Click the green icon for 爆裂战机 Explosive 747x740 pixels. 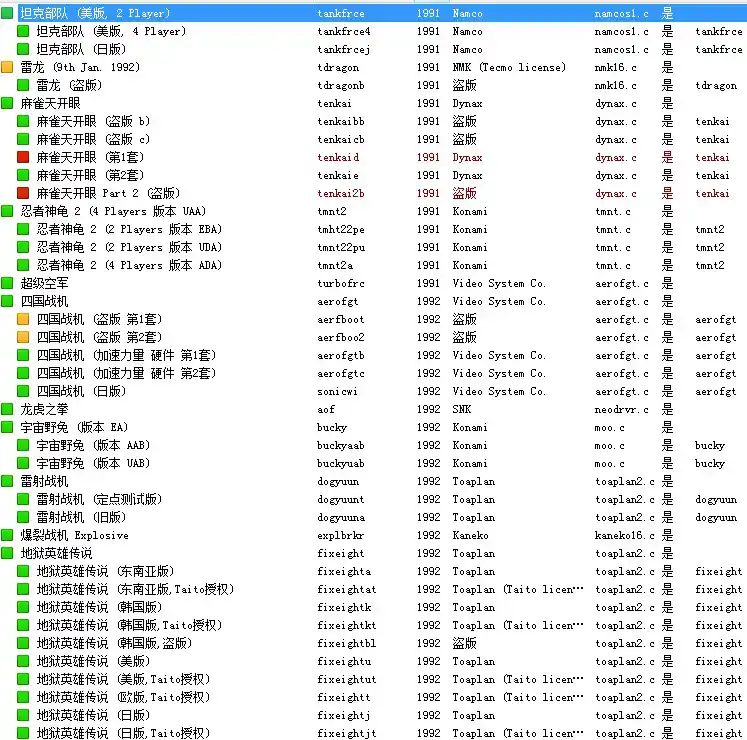pyautogui.click(x=7, y=536)
